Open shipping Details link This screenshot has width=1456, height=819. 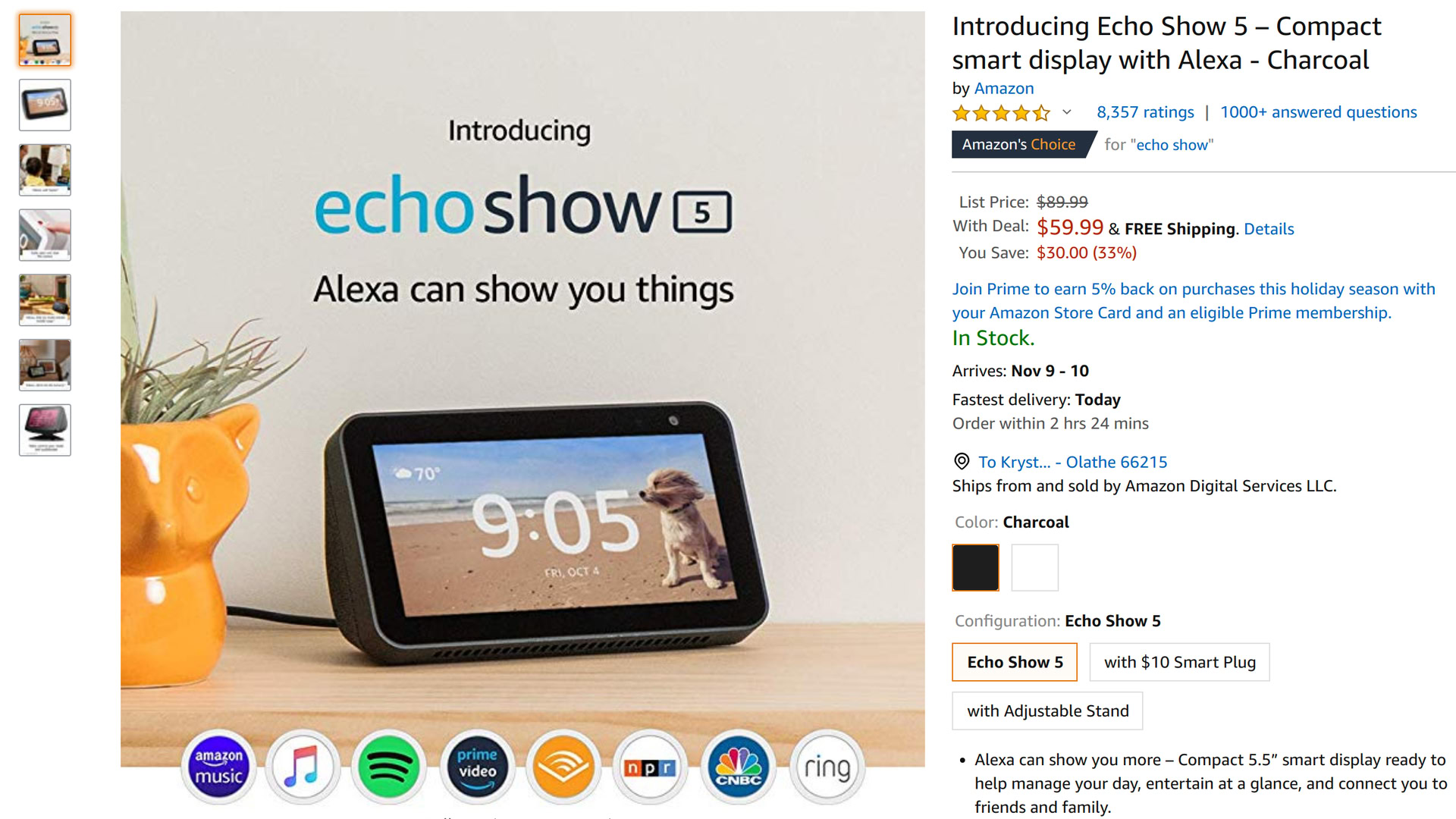click(1269, 229)
